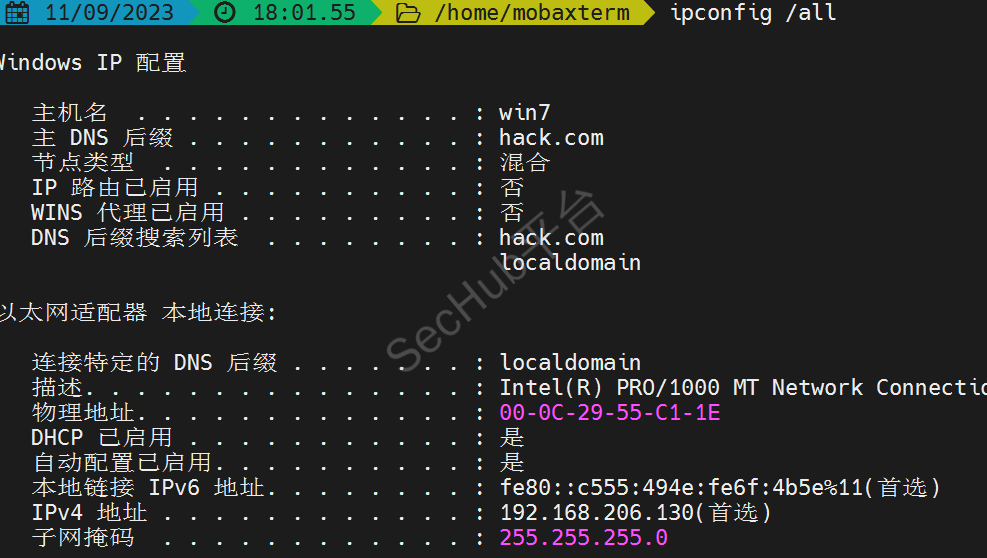Click the highlighted MAC address 00-0C-29-55-C1-1E
Viewport: 987px width, 558px height.
coord(609,413)
